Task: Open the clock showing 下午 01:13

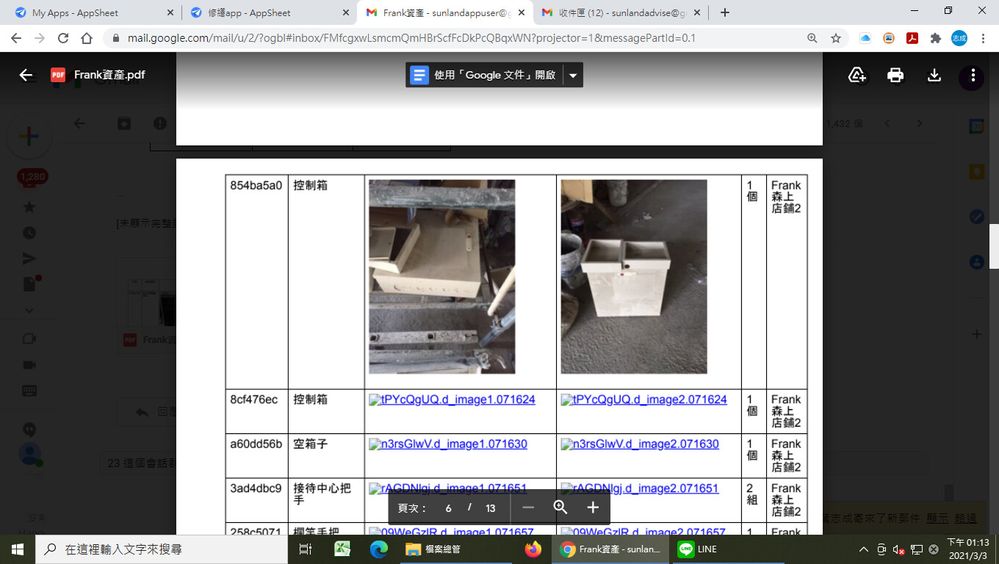Action: click(968, 549)
